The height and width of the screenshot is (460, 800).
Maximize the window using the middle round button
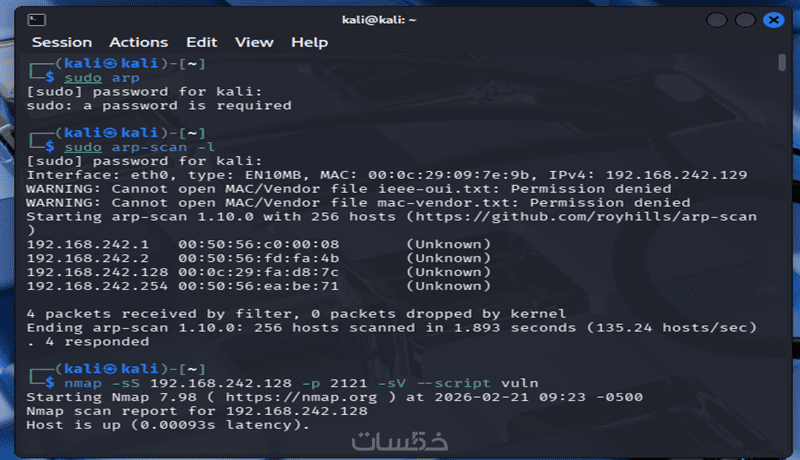[745, 20]
